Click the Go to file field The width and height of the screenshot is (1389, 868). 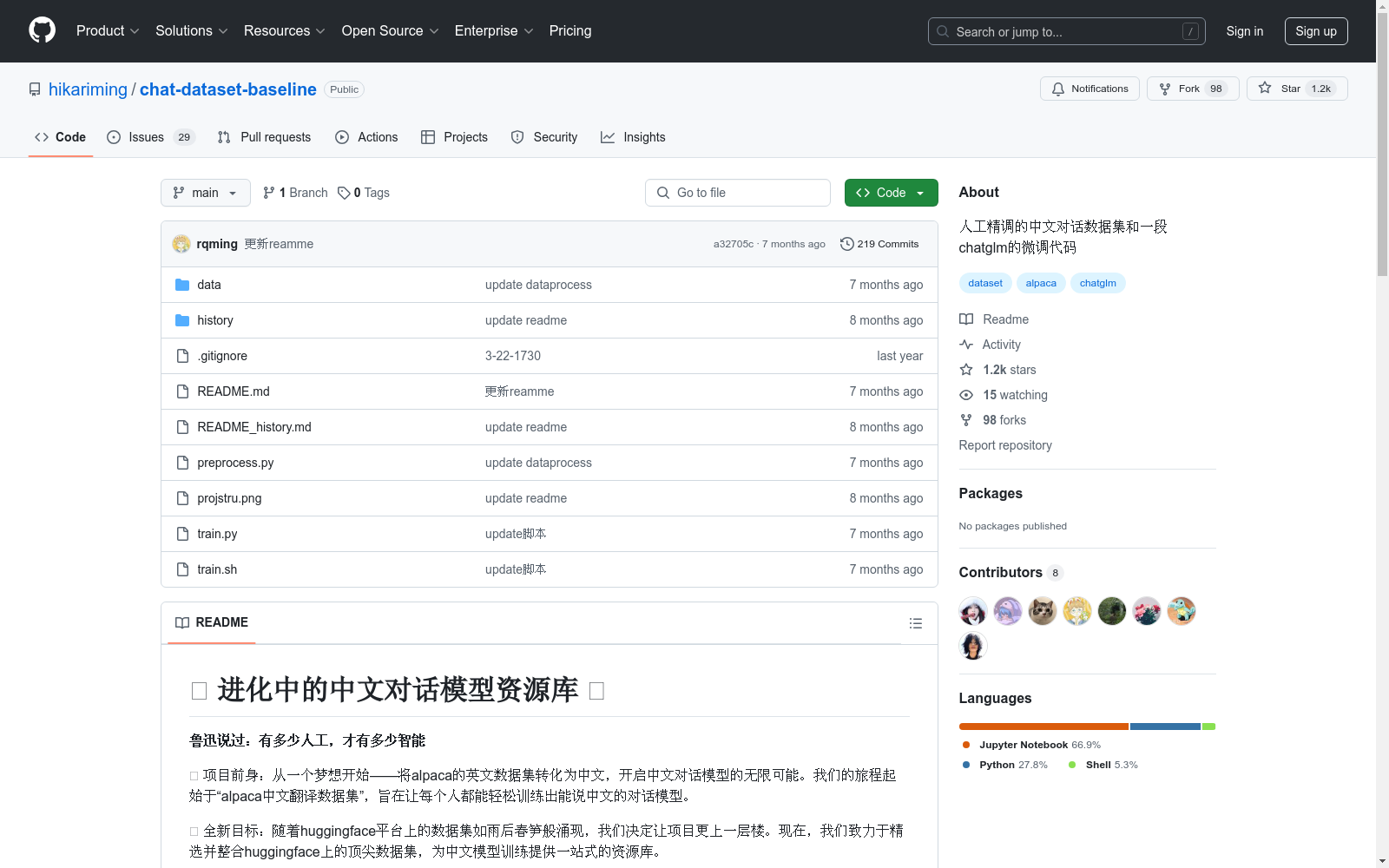738,193
